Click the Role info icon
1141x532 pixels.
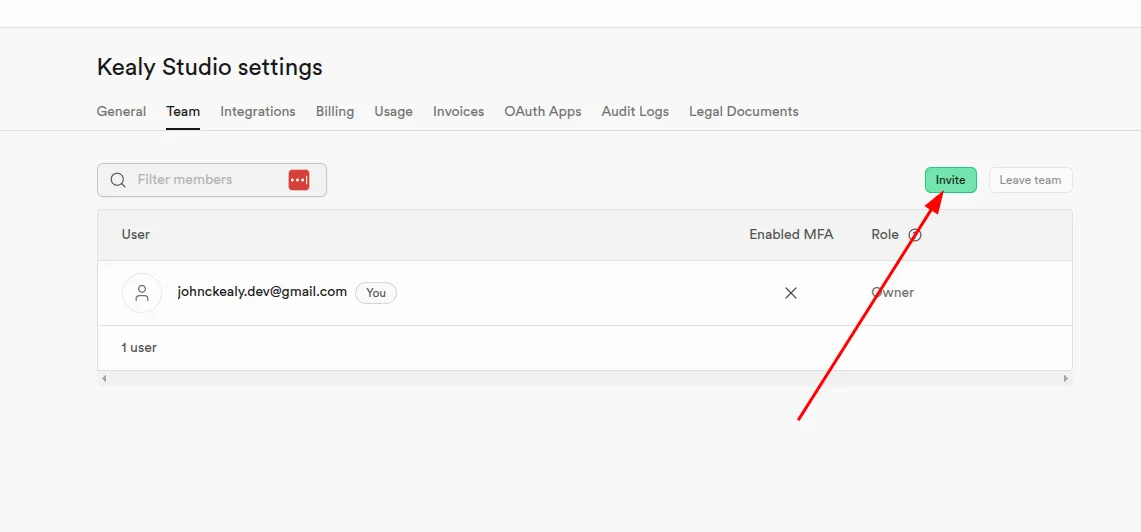click(915, 235)
